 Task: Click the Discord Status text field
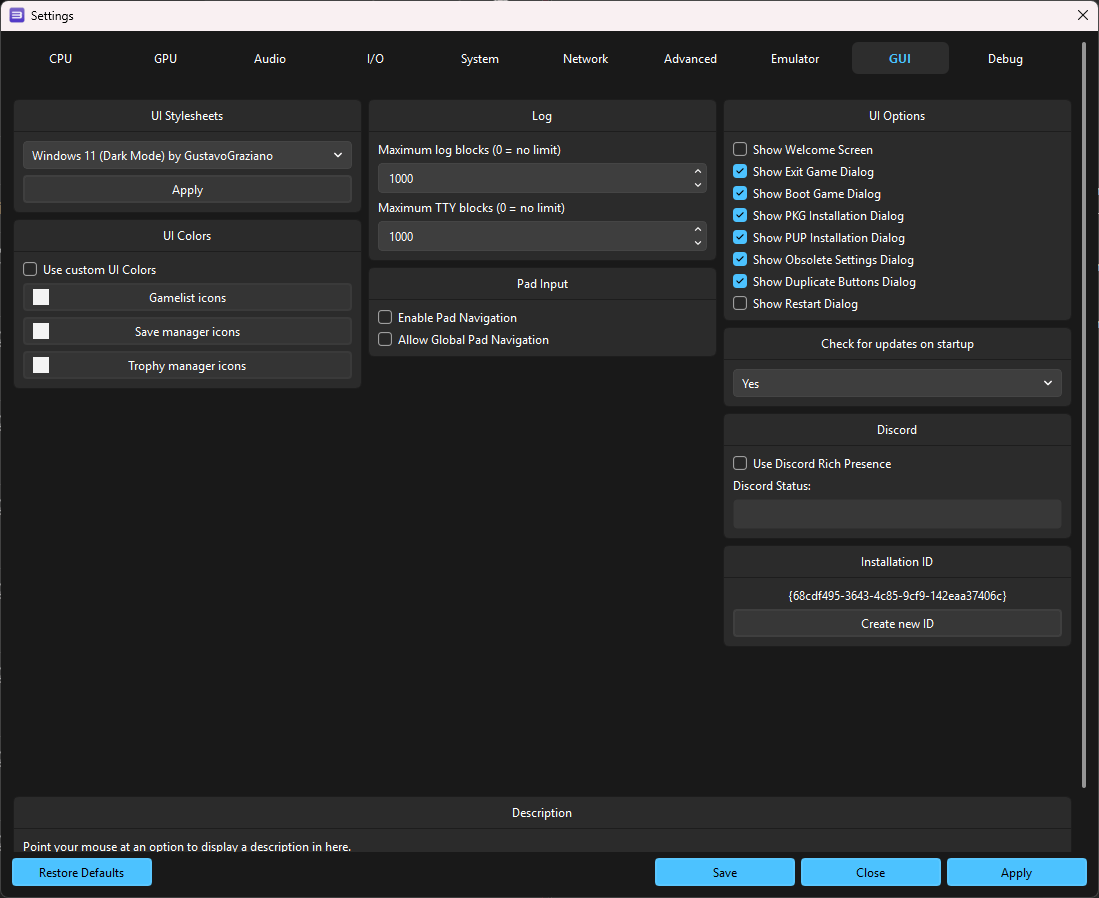click(897, 514)
